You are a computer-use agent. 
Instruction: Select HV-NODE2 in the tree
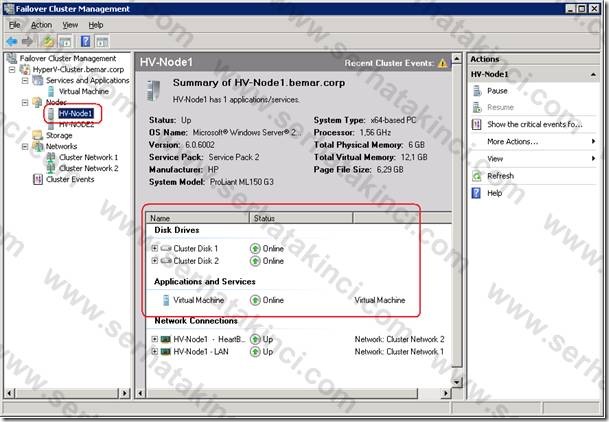pyautogui.click(x=77, y=124)
